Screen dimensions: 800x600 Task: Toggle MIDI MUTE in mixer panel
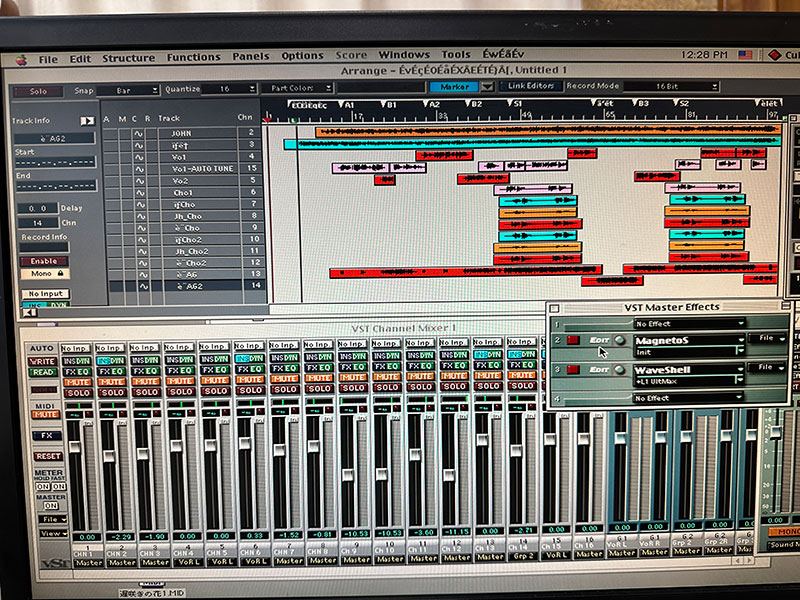point(45,415)
